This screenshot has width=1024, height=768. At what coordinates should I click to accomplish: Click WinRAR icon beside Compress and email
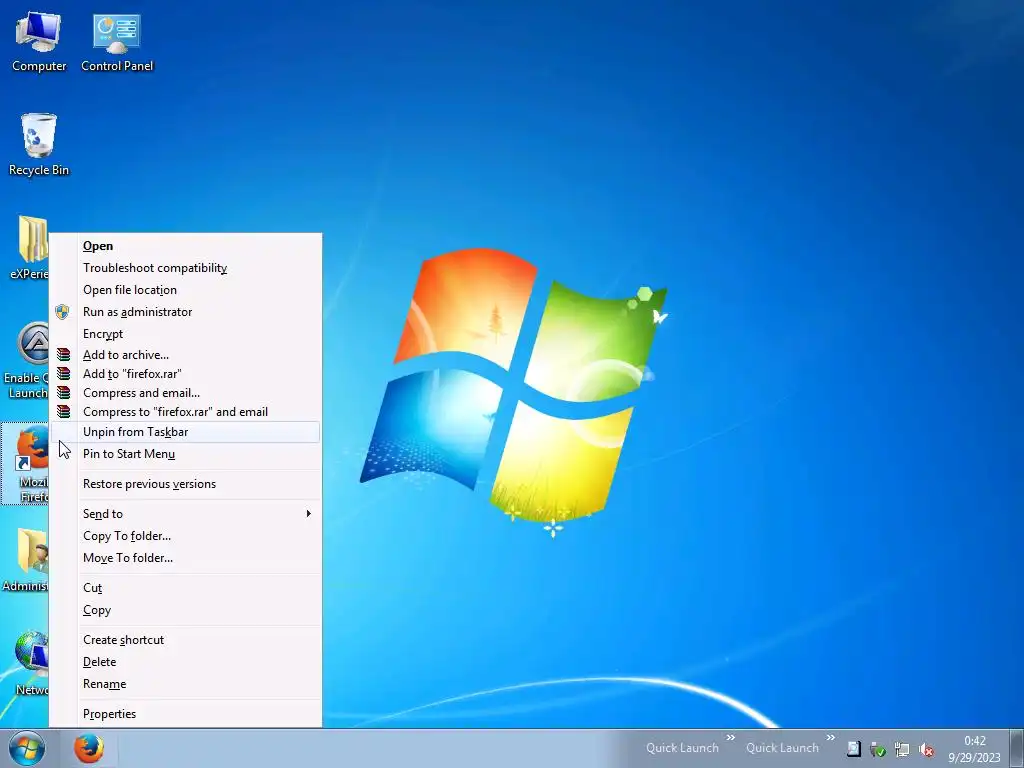[63, 392]
